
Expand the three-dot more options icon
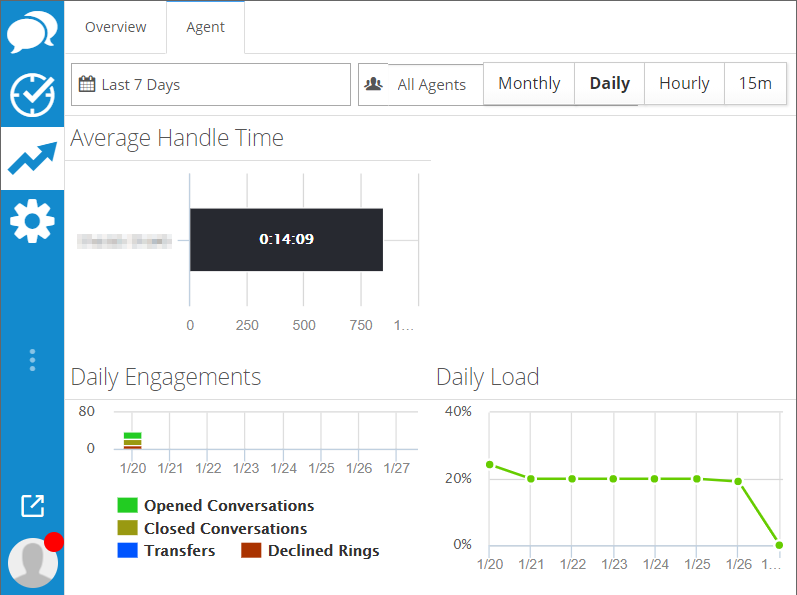(x=32, y=360)
